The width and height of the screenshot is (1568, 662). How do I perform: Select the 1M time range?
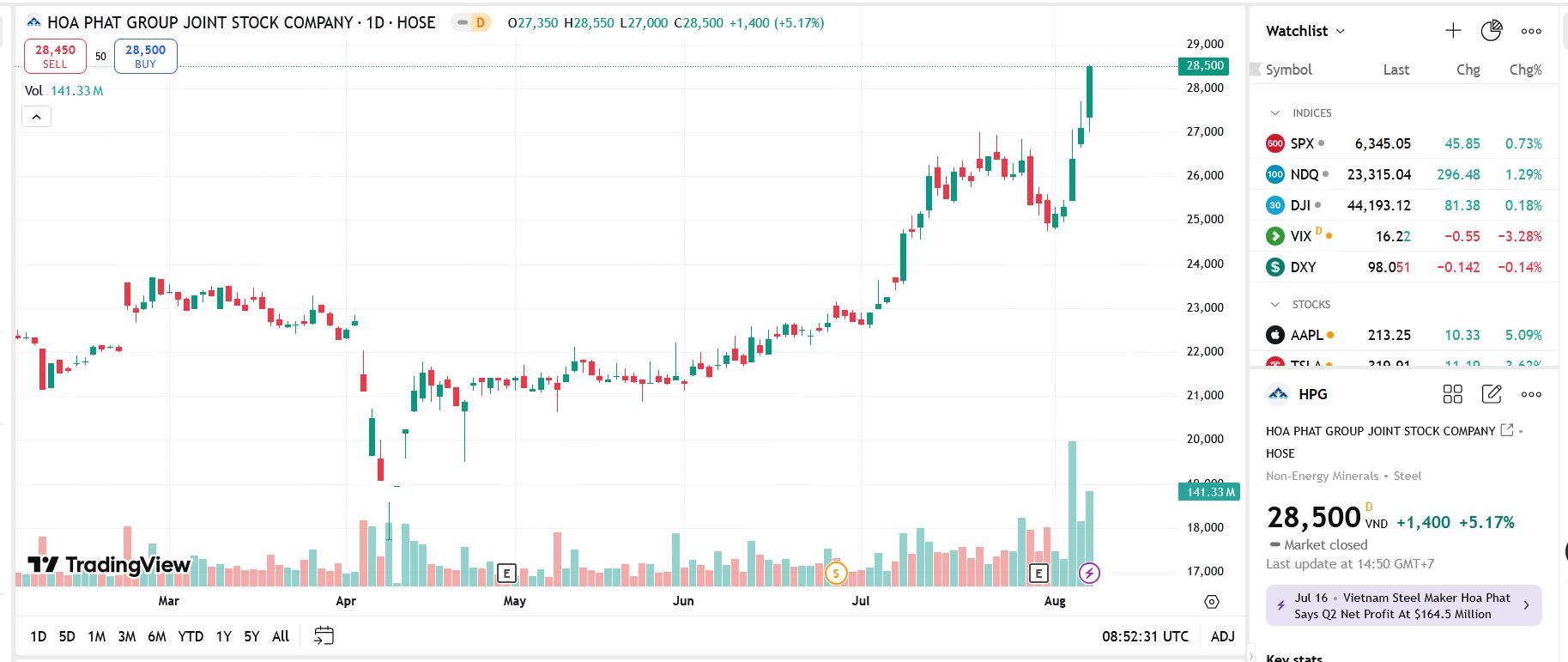pyautogui.click(x=96, y=636)
